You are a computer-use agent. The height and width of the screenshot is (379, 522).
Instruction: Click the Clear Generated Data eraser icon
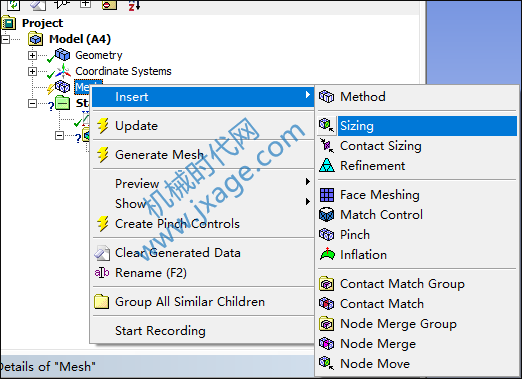102,253
